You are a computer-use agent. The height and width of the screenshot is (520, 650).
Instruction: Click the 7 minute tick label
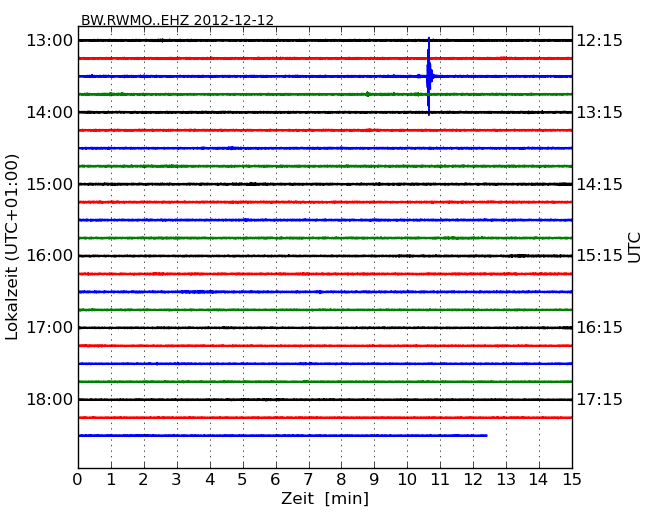coord(308,480)
